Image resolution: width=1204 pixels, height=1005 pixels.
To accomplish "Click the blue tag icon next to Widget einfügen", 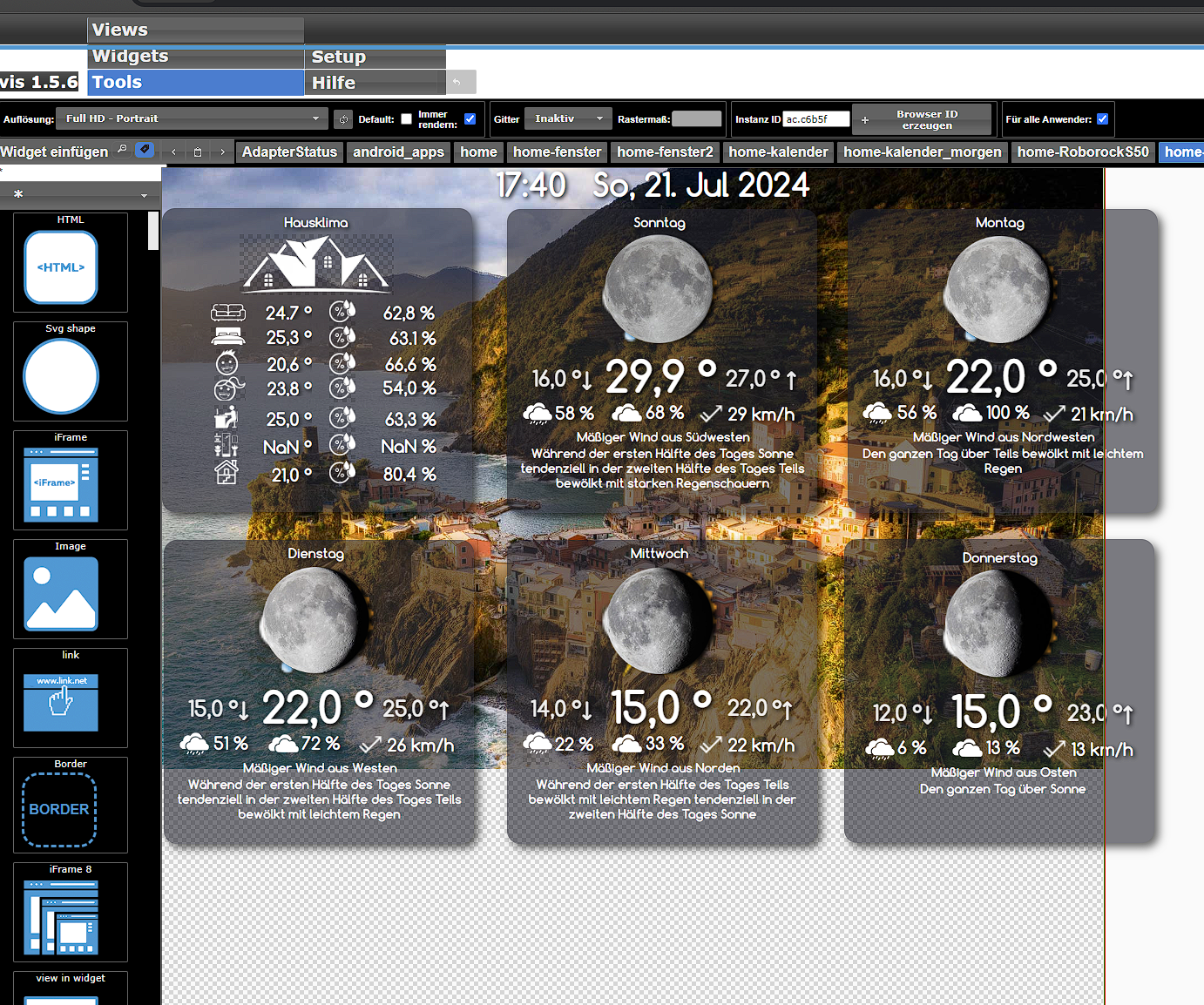I will click(145, 150).
